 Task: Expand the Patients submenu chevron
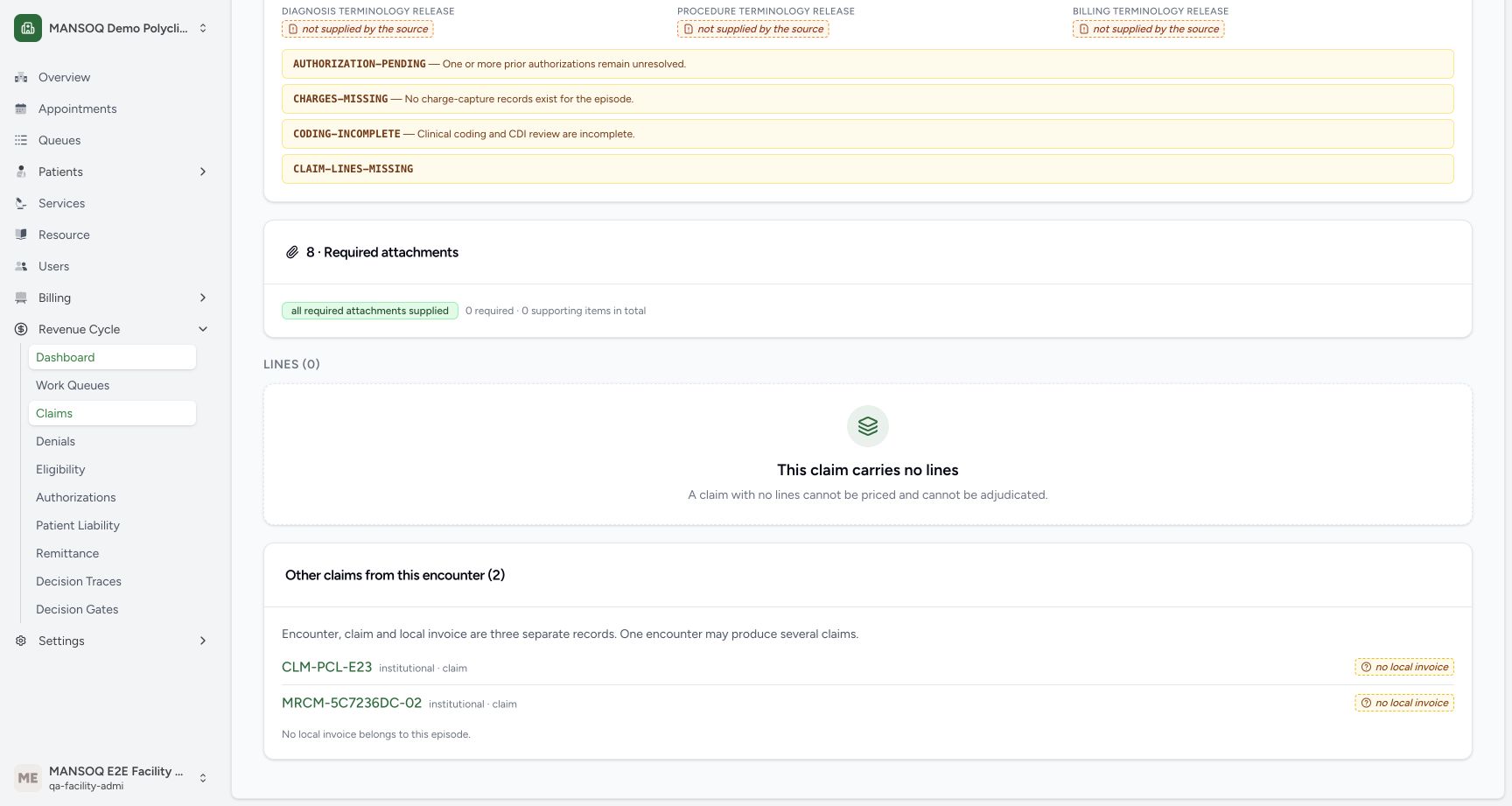coord(203,172)
